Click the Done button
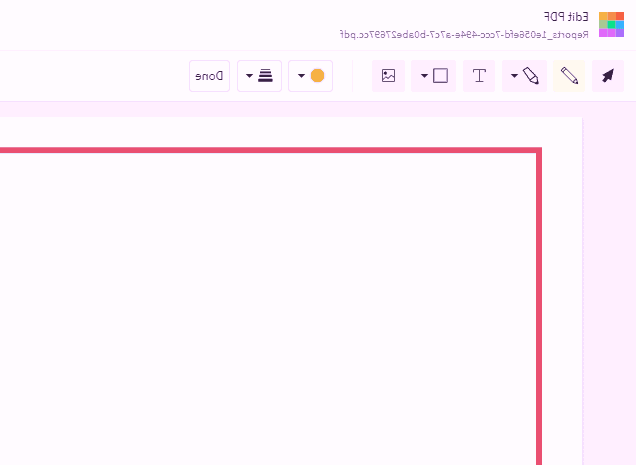 point(209,76)
